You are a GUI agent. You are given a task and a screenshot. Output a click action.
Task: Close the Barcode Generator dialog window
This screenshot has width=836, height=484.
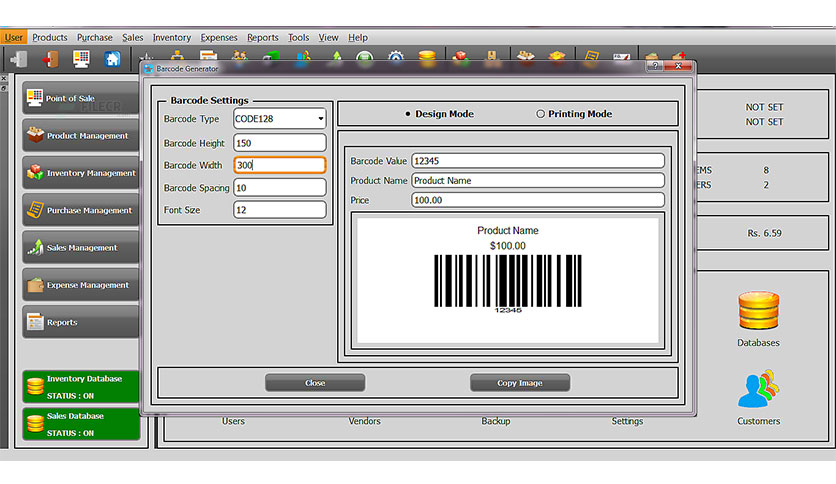pos(678,66)
